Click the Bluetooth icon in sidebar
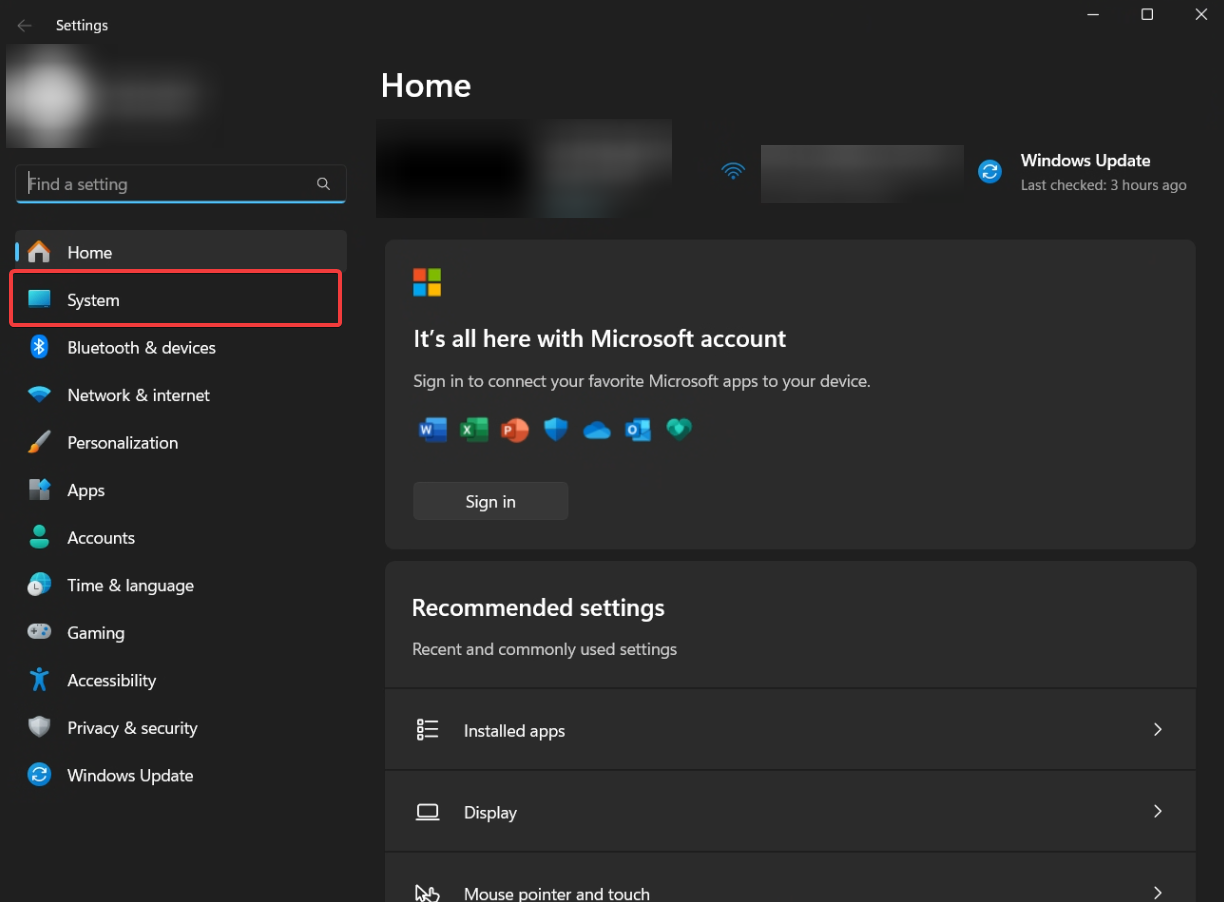 click(x=39, y=347)
